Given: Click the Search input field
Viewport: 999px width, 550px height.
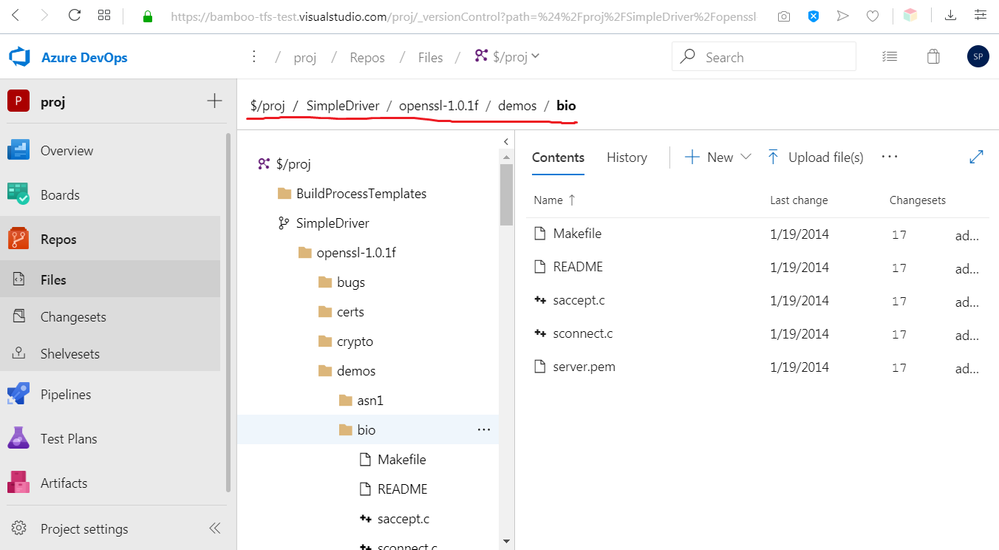Looking at the screenshot, I should 764,57.
